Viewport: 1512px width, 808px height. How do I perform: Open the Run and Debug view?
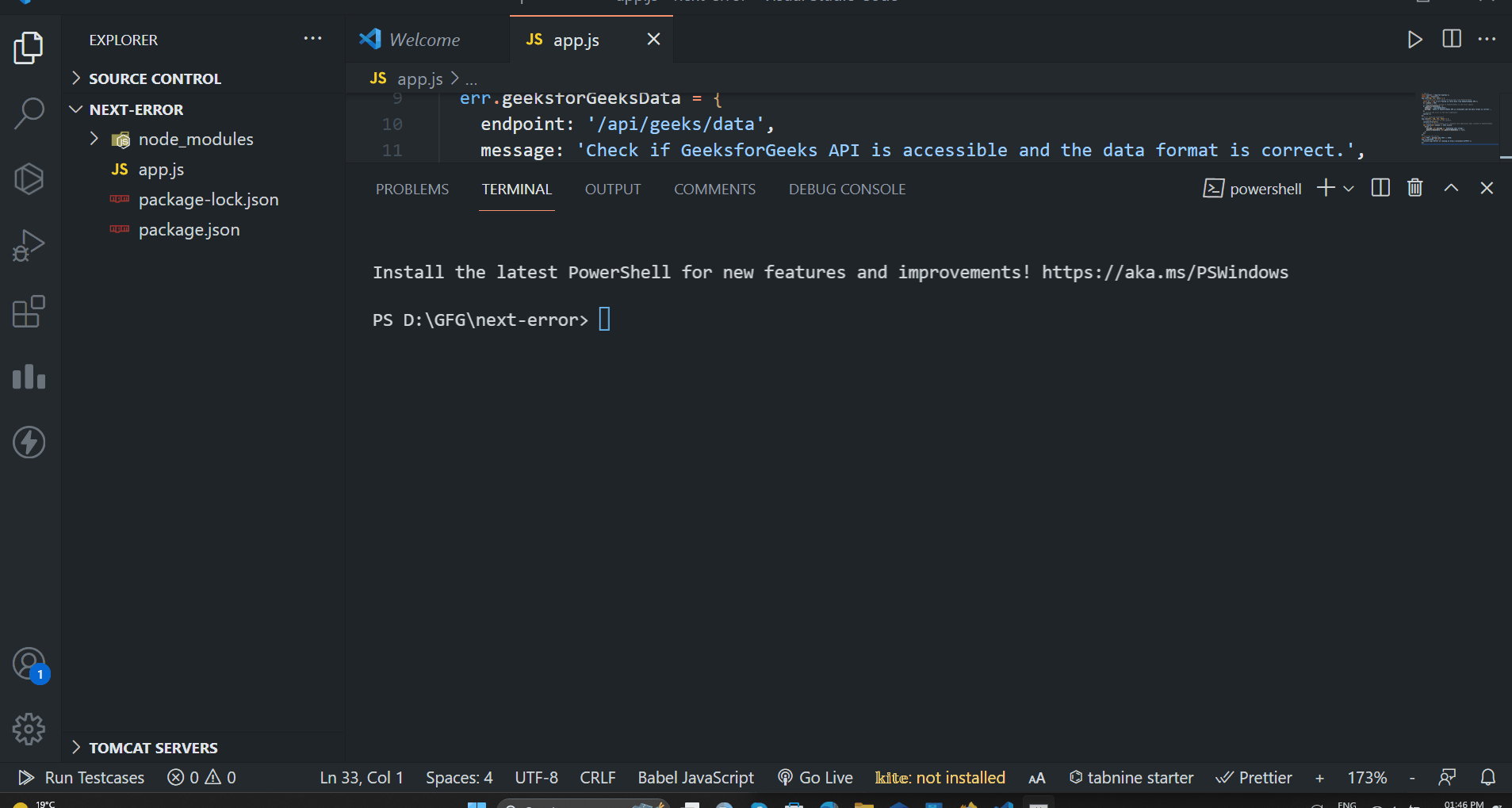[29, 245]
